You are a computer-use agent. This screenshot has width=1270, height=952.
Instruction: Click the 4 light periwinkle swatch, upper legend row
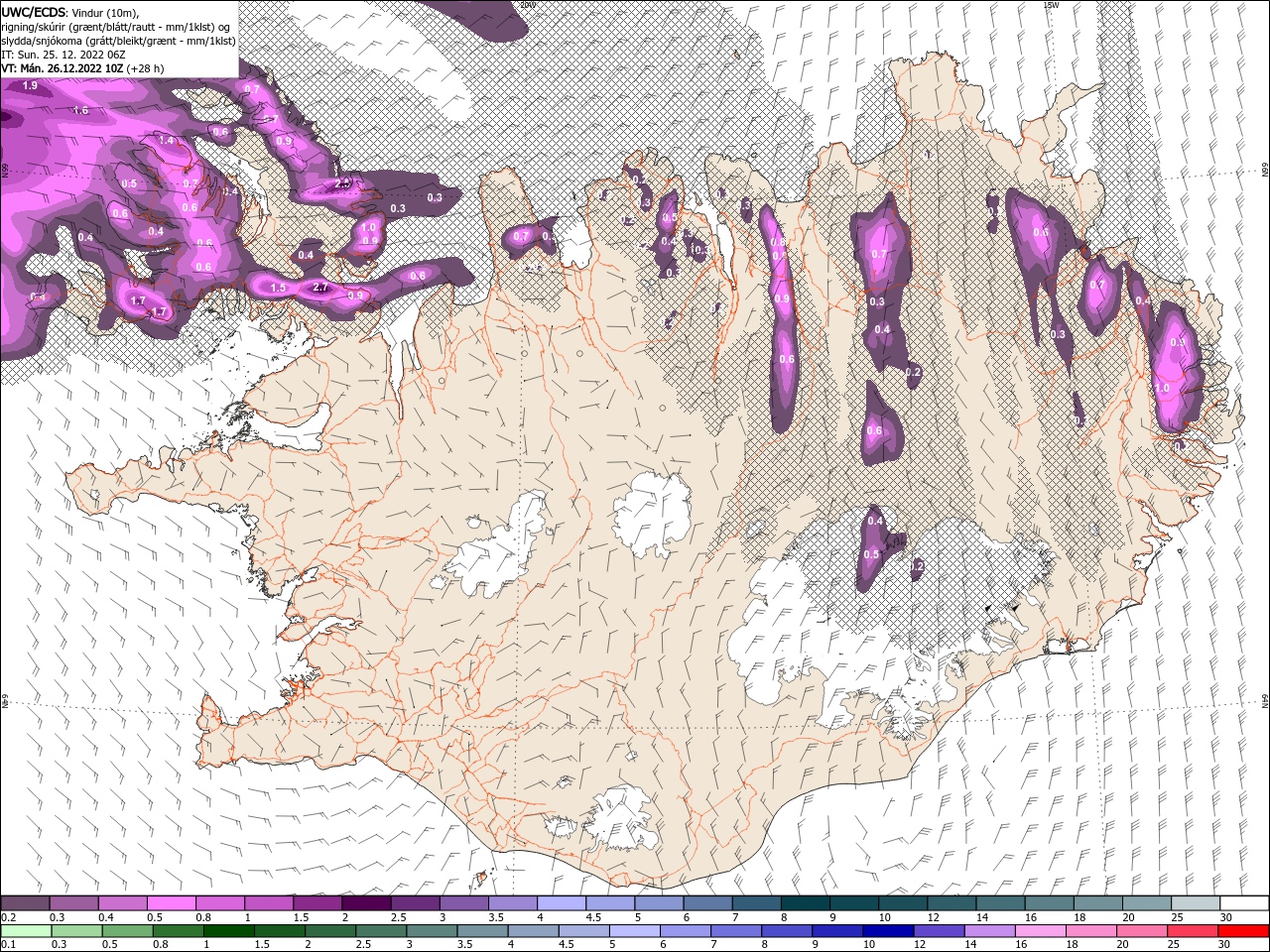coord(562,903)
